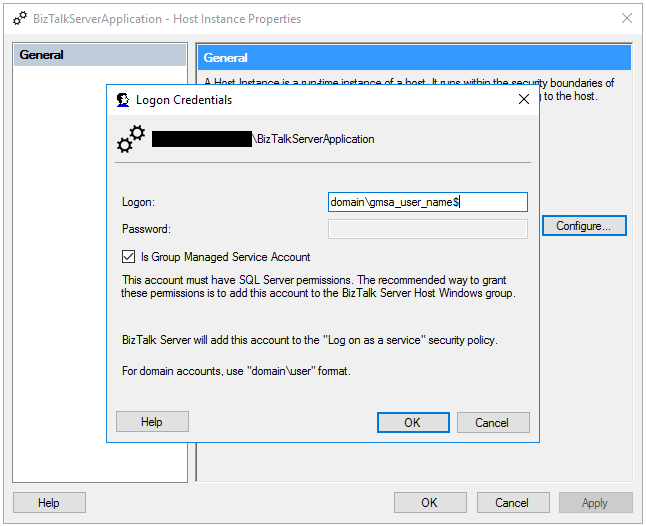Click the "Password:" label
This screenshot has width=646, height=526.
pos(146,229)
